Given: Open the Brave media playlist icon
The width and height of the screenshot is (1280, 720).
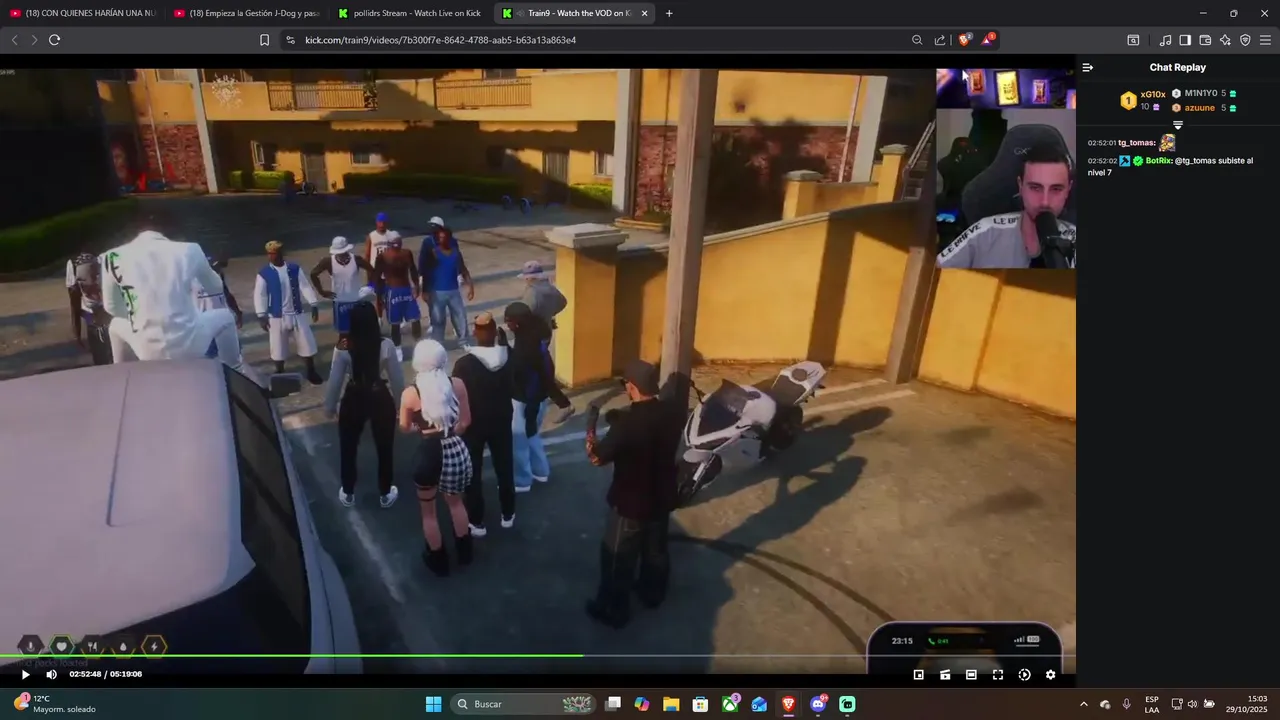Looking at the screenshot, I should coord(1165,40).
